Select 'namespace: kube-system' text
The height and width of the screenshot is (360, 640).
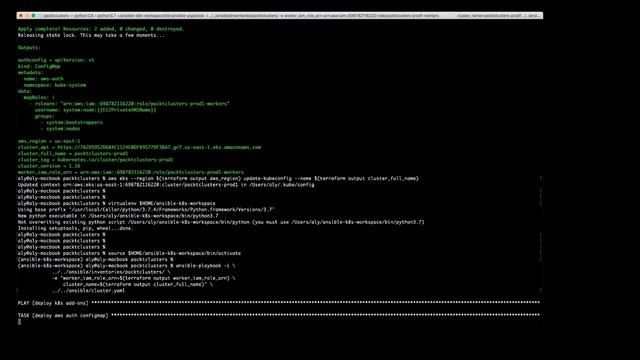(55, 85)
